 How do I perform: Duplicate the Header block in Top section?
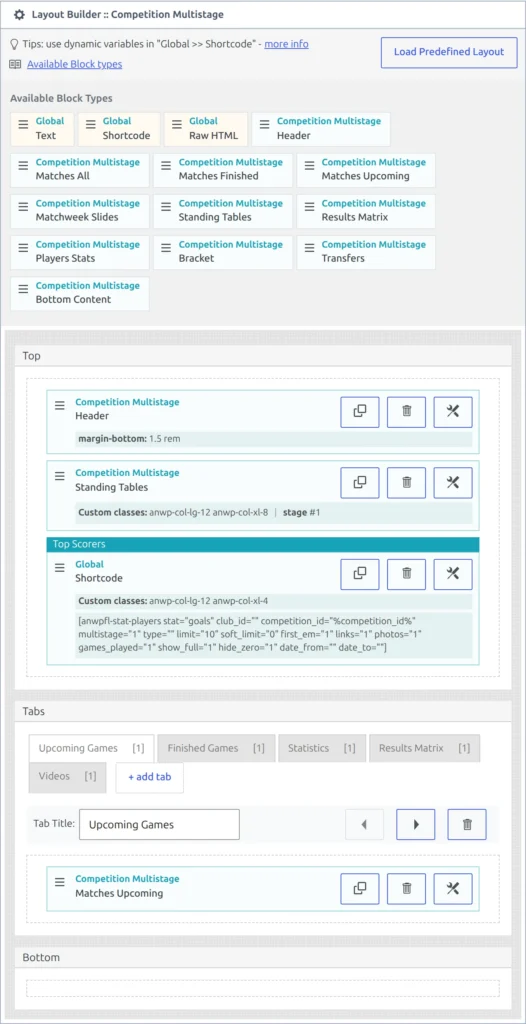[x=360, y=411]
